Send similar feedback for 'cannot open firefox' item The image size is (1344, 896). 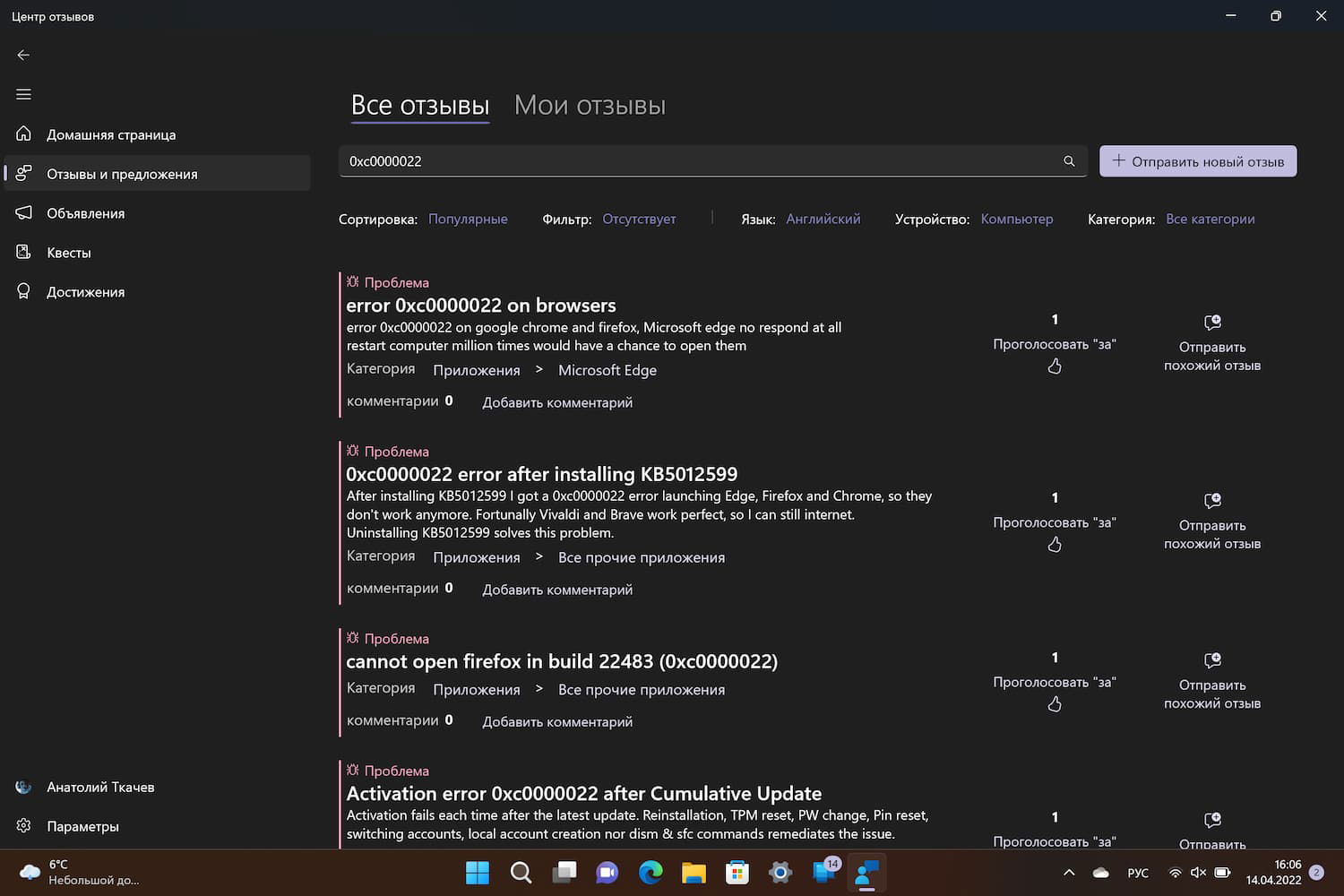point(1212,682)
